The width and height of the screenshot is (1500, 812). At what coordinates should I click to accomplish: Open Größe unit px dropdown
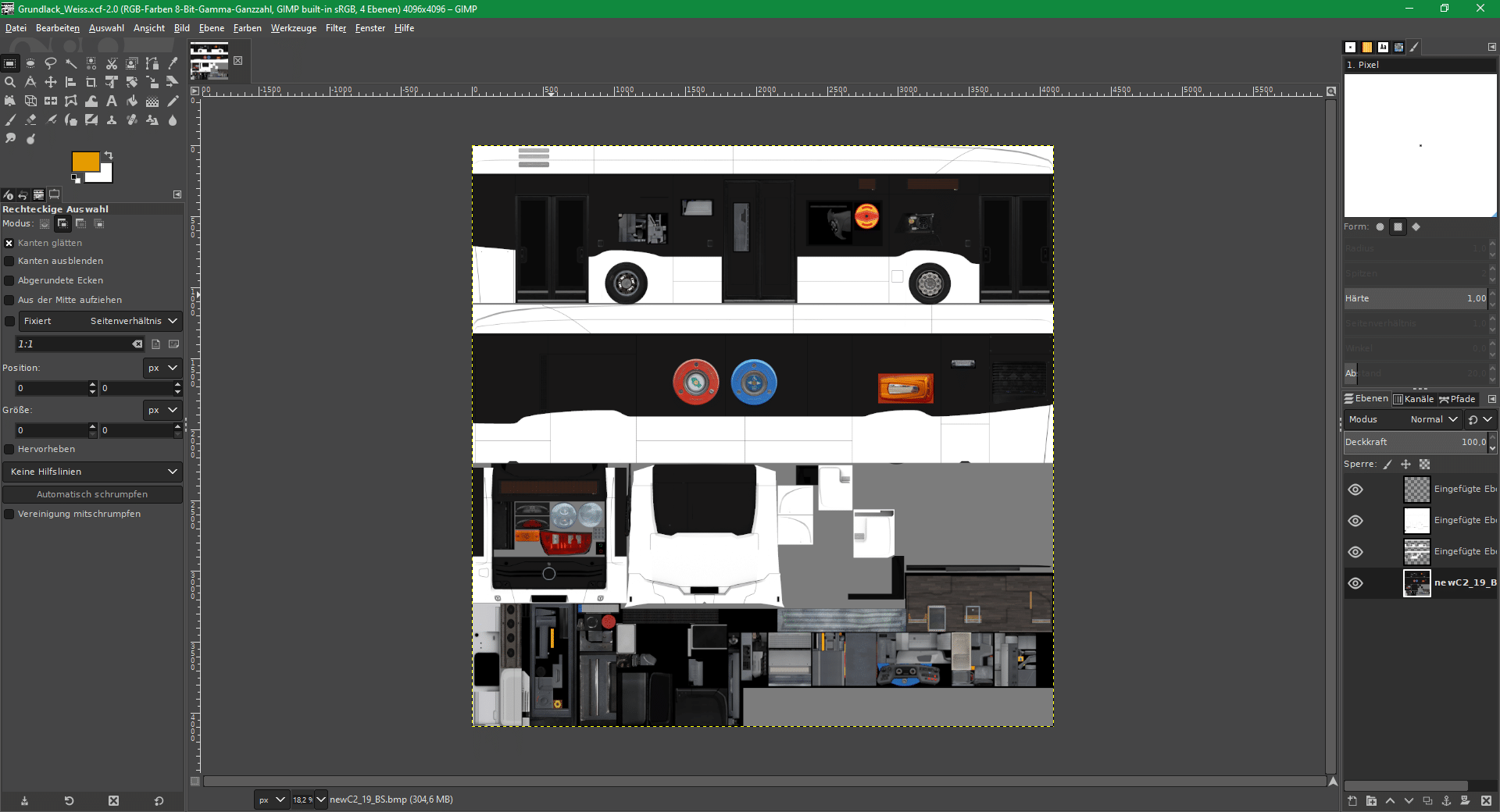[x=162, y=410]
